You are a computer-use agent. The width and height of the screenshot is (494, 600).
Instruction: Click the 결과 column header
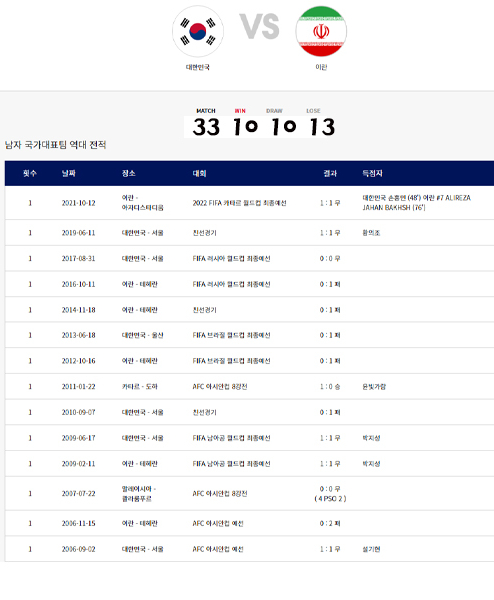click(330, 173)
